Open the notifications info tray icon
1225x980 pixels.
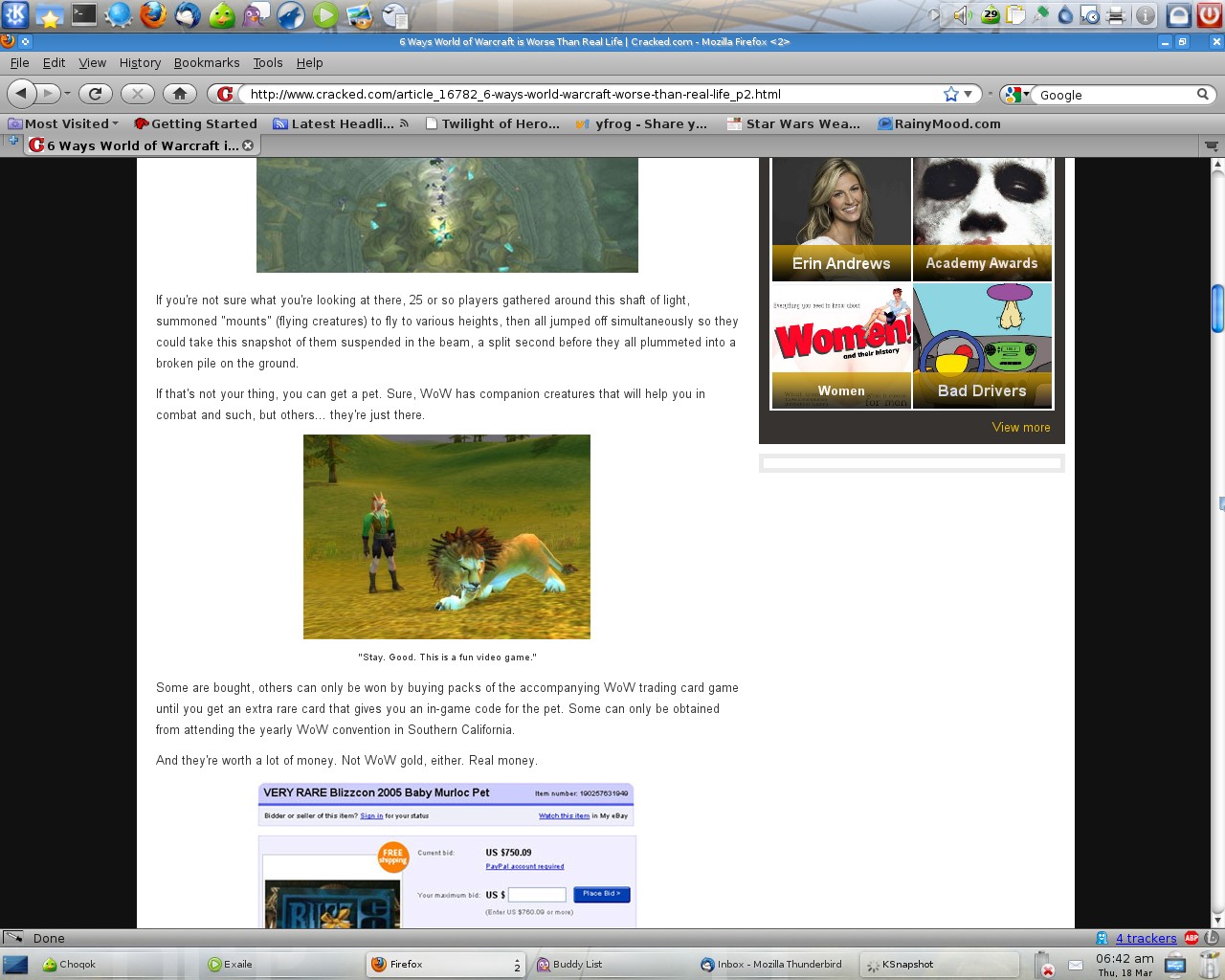1145,14
